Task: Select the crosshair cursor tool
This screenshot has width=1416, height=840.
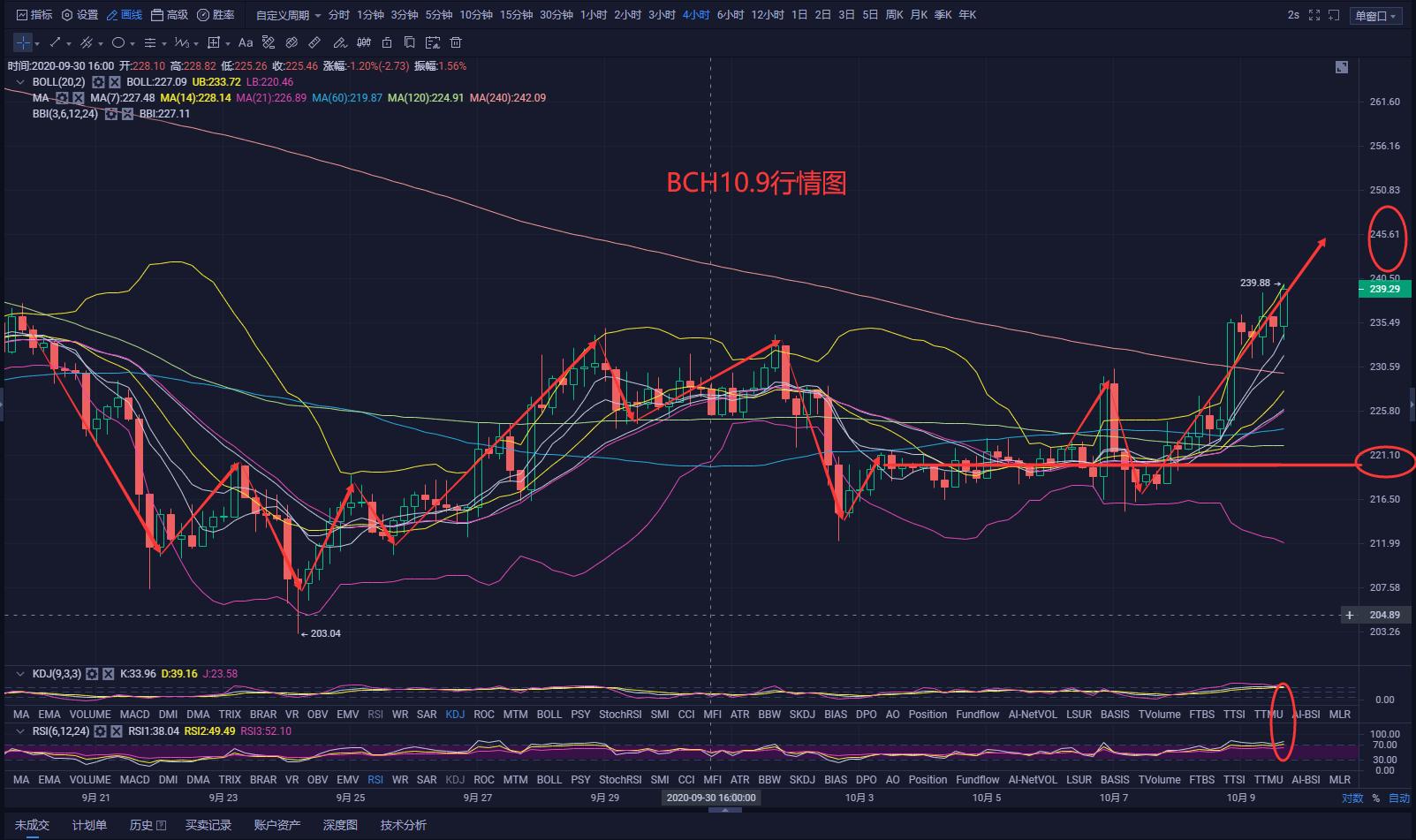Action: (x=22, y=42)
